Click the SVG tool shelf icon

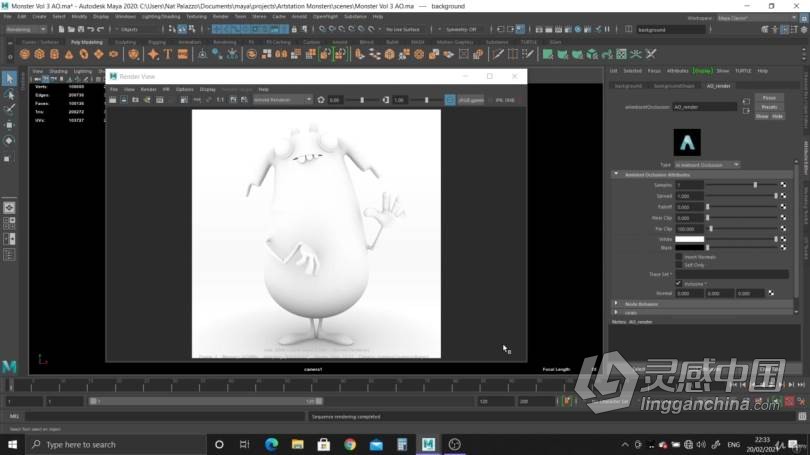[x=182, y=54]
